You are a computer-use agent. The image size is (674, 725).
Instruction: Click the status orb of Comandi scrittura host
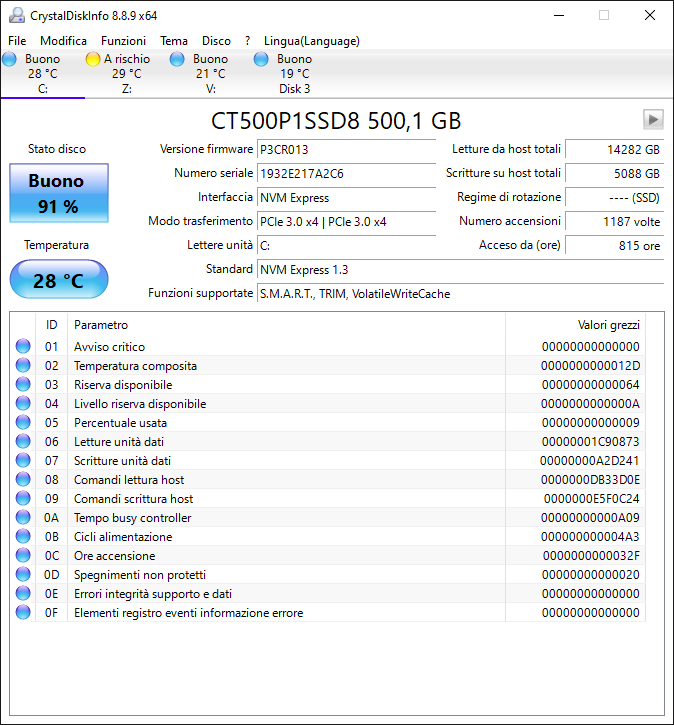click(x=23, y=498)
